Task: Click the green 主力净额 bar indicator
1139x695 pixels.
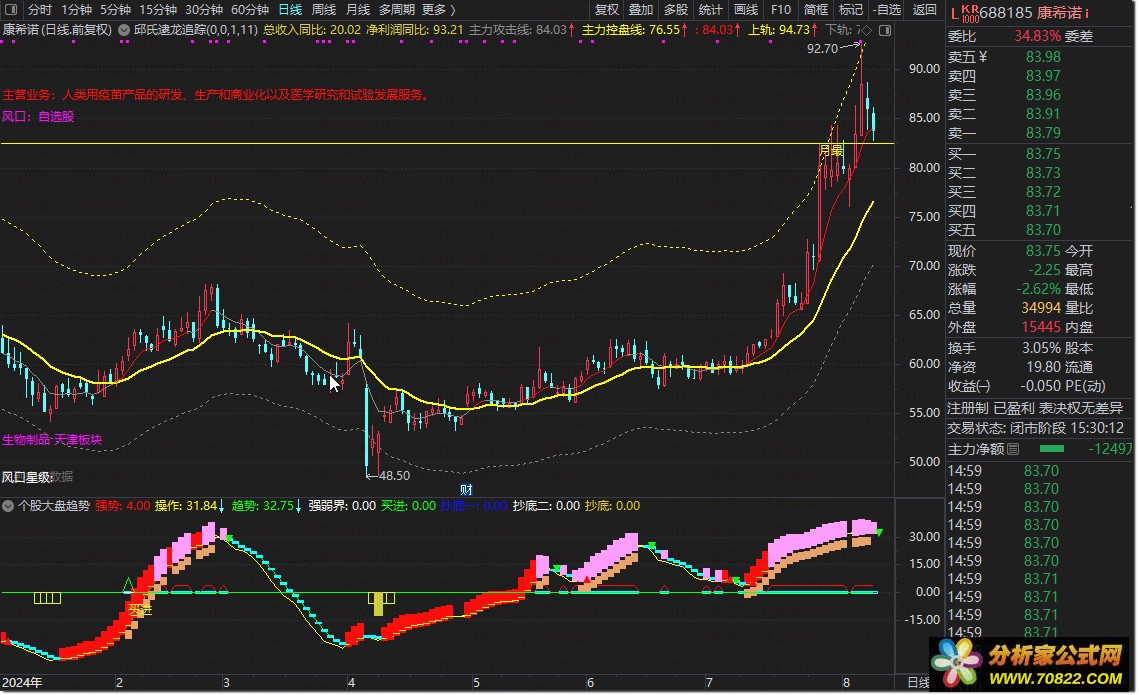Action: (1052, 449)
